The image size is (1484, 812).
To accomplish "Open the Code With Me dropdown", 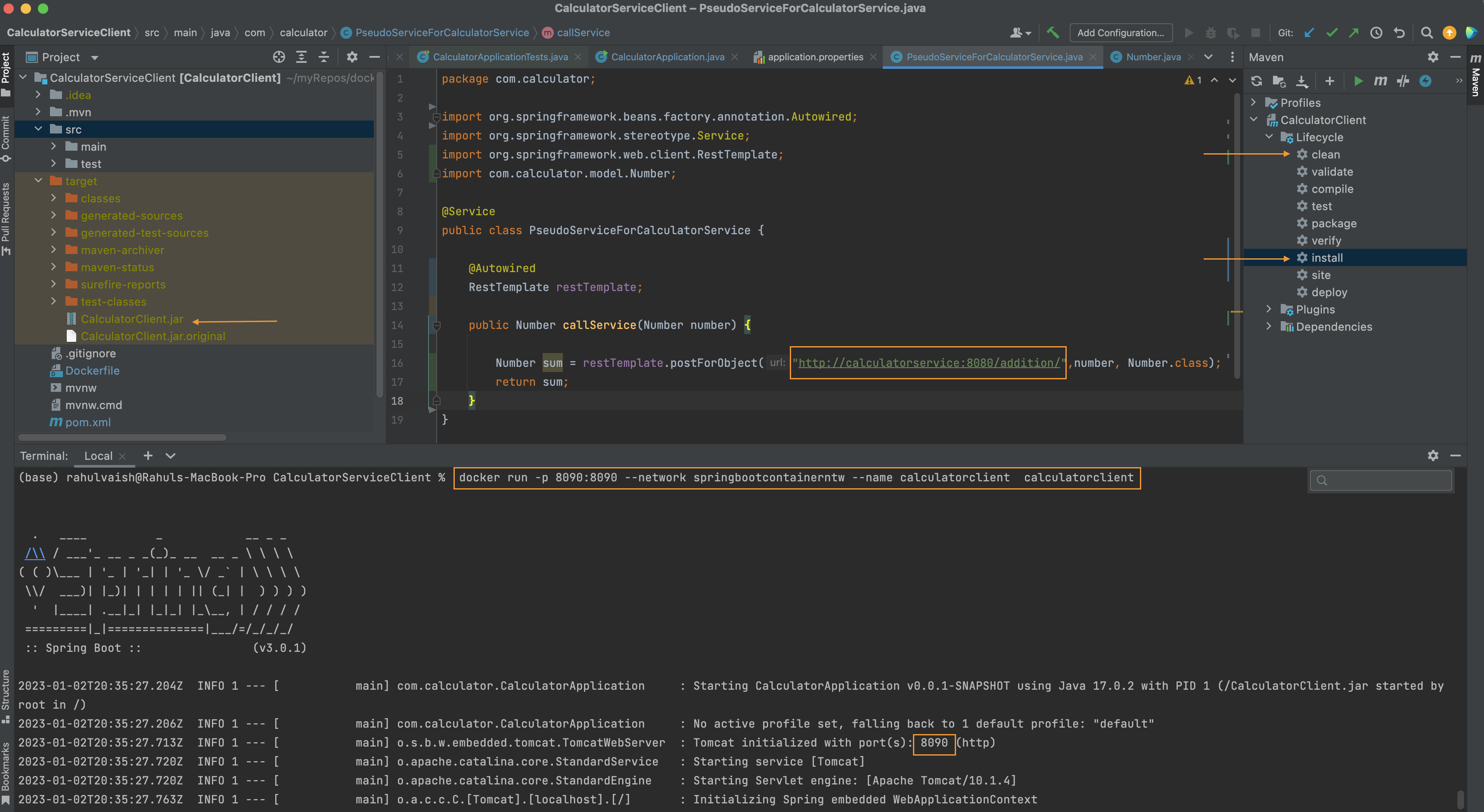I will tap(1020, 33).
